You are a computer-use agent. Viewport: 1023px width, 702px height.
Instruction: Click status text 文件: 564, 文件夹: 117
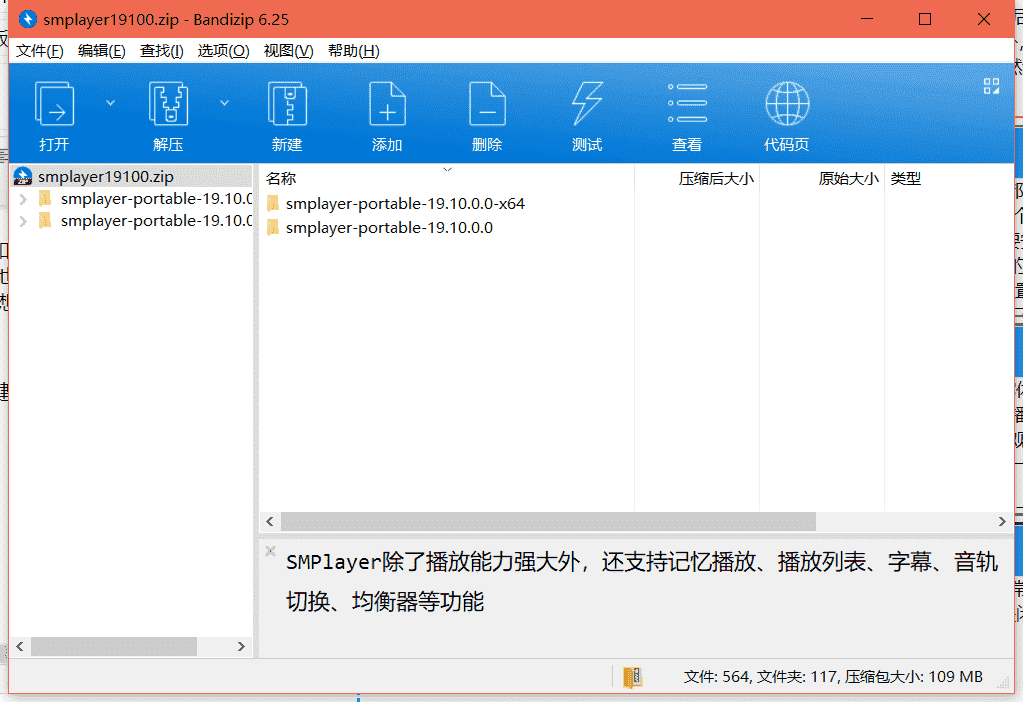(x=760, y=677)
